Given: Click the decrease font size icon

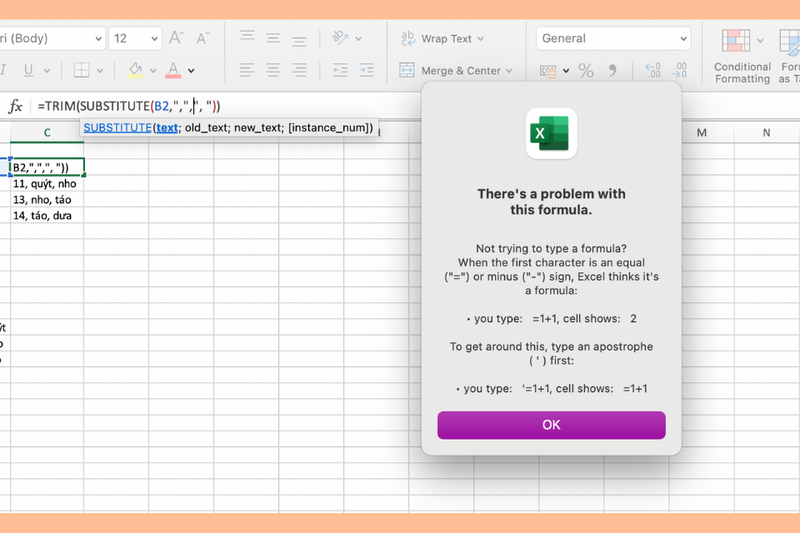Looking at the screenshot, I should pyautogui.click(x=203, y=38).
